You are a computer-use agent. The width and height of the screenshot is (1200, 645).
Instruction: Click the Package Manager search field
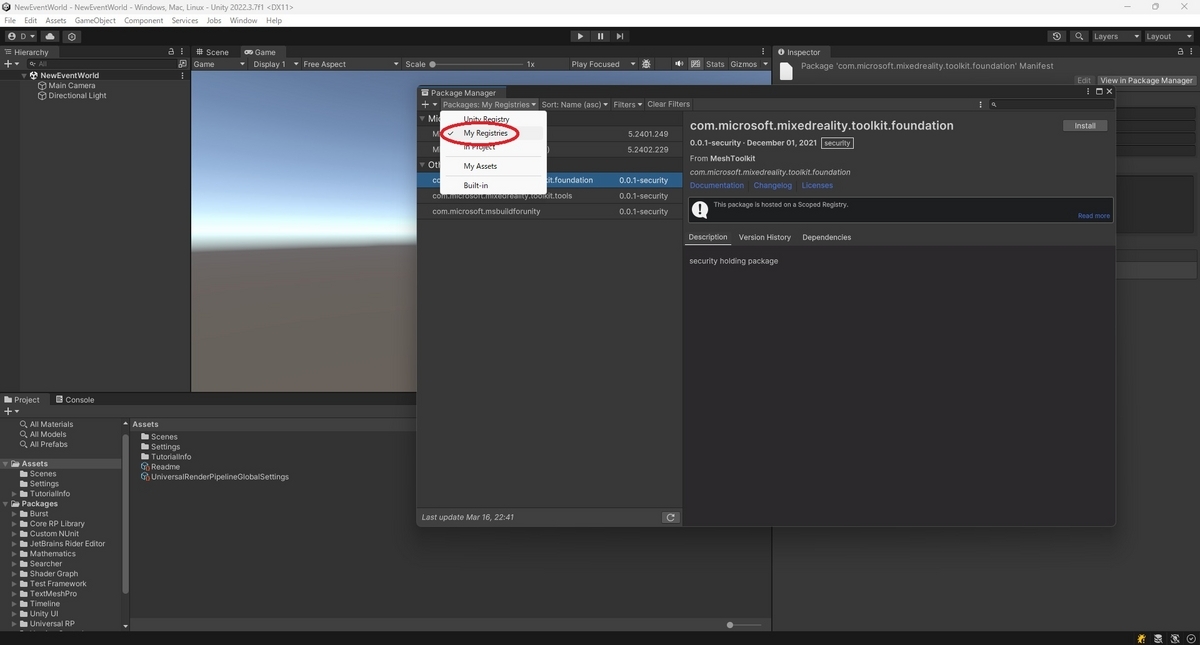[x=1050, y=104]
